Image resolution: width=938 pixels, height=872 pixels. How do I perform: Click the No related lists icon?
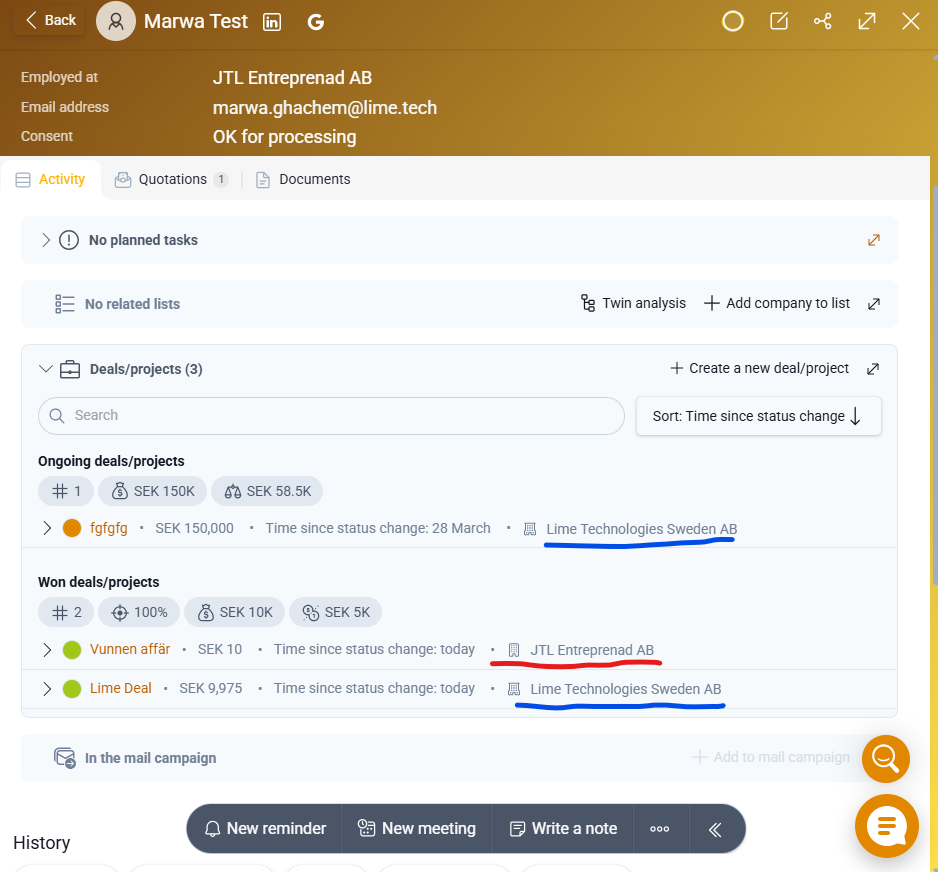[x=65, y=304]
